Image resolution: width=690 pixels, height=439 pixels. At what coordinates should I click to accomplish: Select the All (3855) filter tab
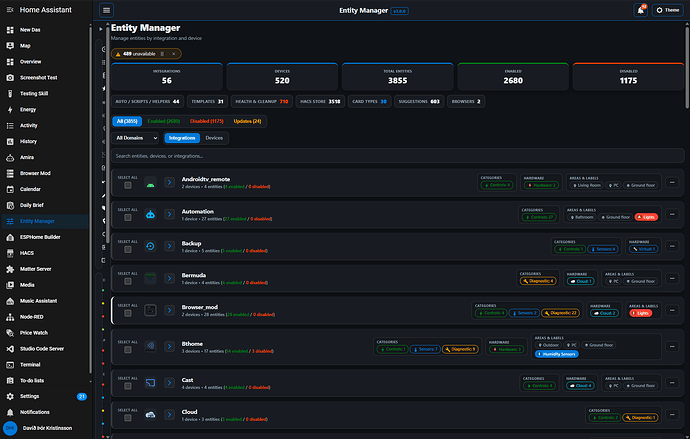[x=127, y=121]
